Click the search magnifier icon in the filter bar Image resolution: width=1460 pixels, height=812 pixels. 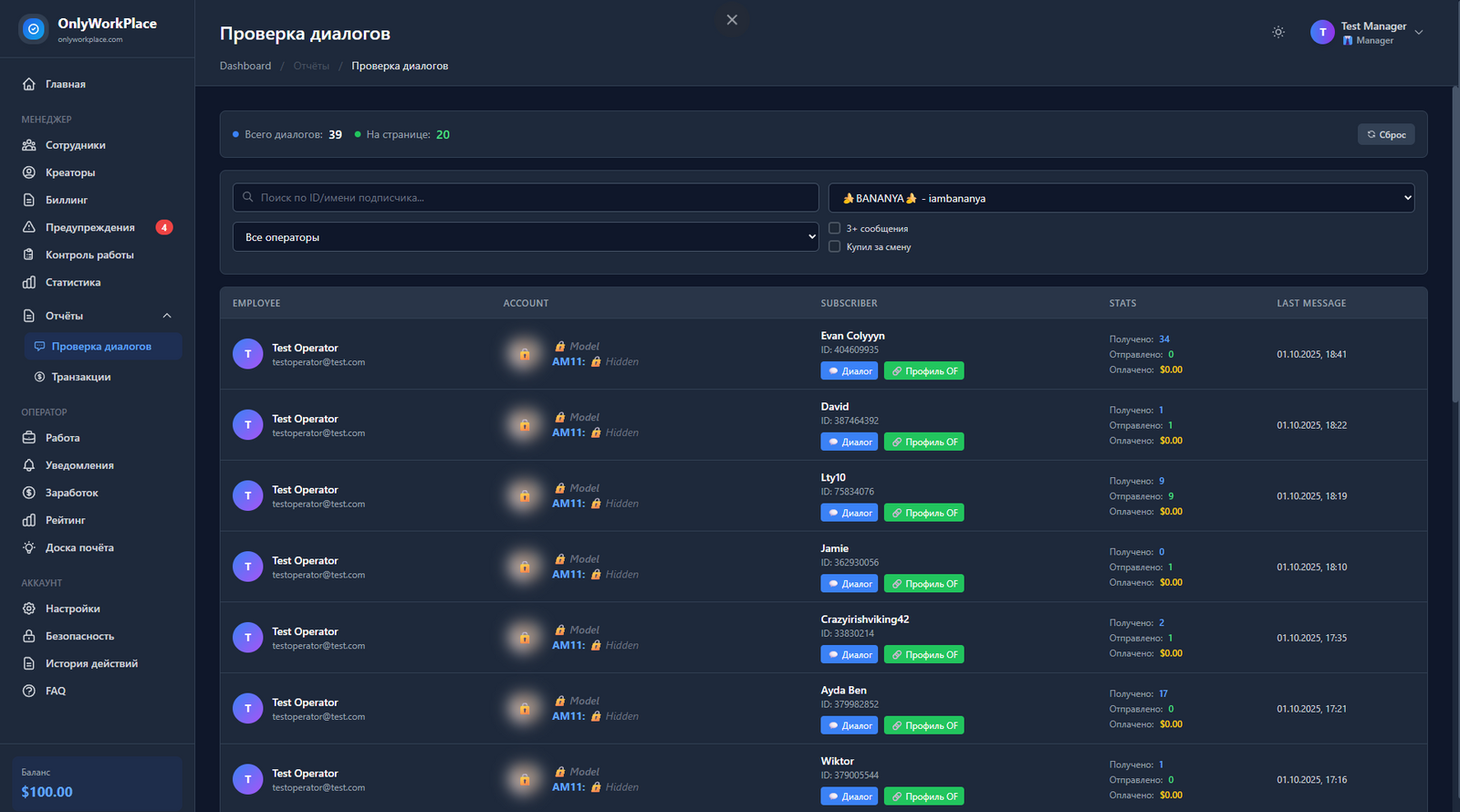[248, 197]
